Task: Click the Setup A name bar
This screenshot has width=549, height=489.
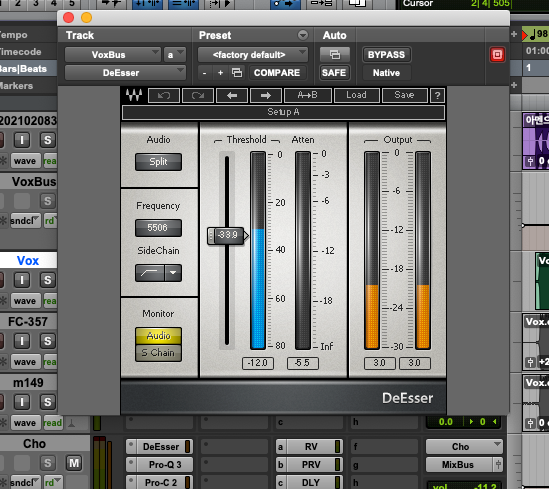Action: coord(283,112)
